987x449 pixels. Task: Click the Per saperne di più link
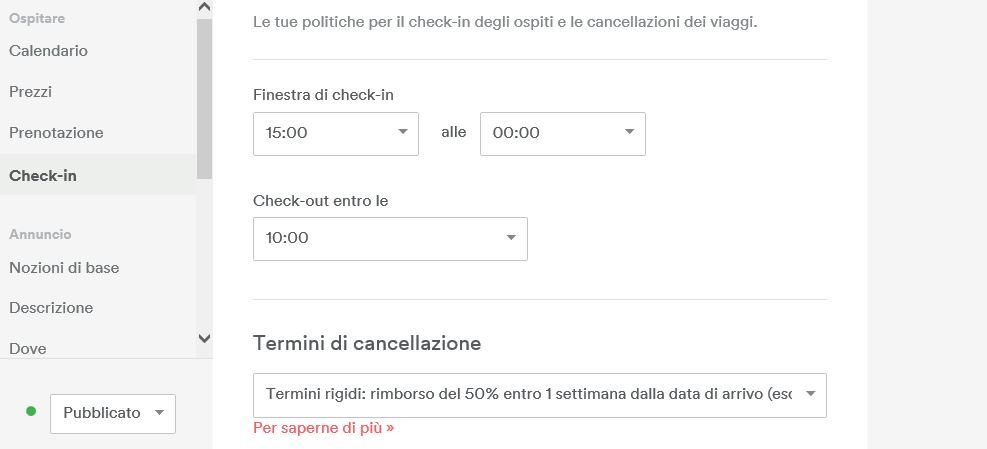(323, 428)
